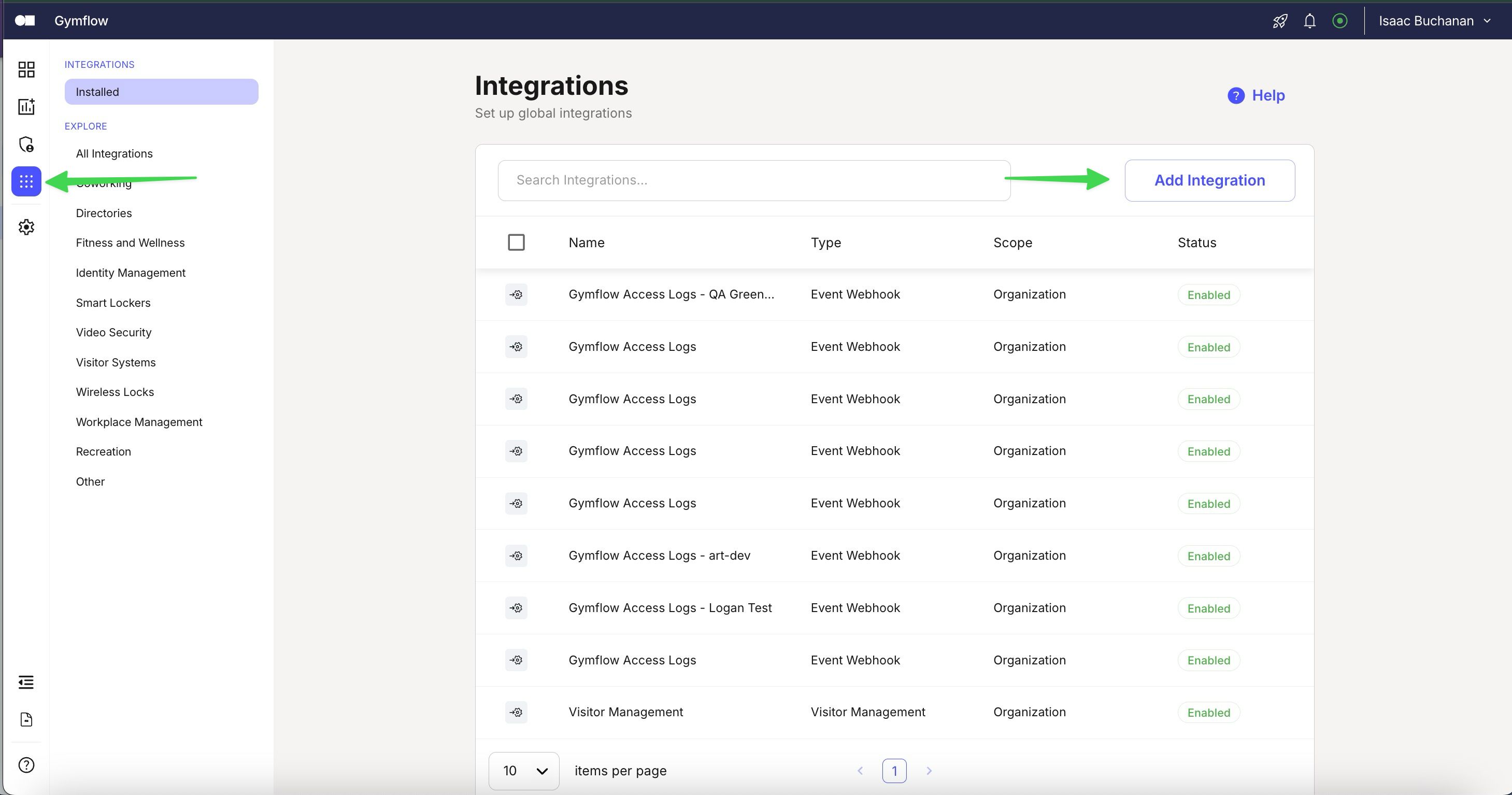This screenshot has height=795, width=1512.
Task: Open Fitness and Wellness category
Action: pyautogui.click(x=130, y=243)
